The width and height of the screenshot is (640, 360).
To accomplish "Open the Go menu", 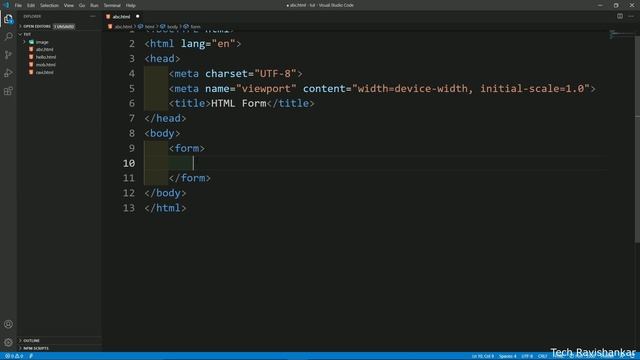I will click(82, 5).
